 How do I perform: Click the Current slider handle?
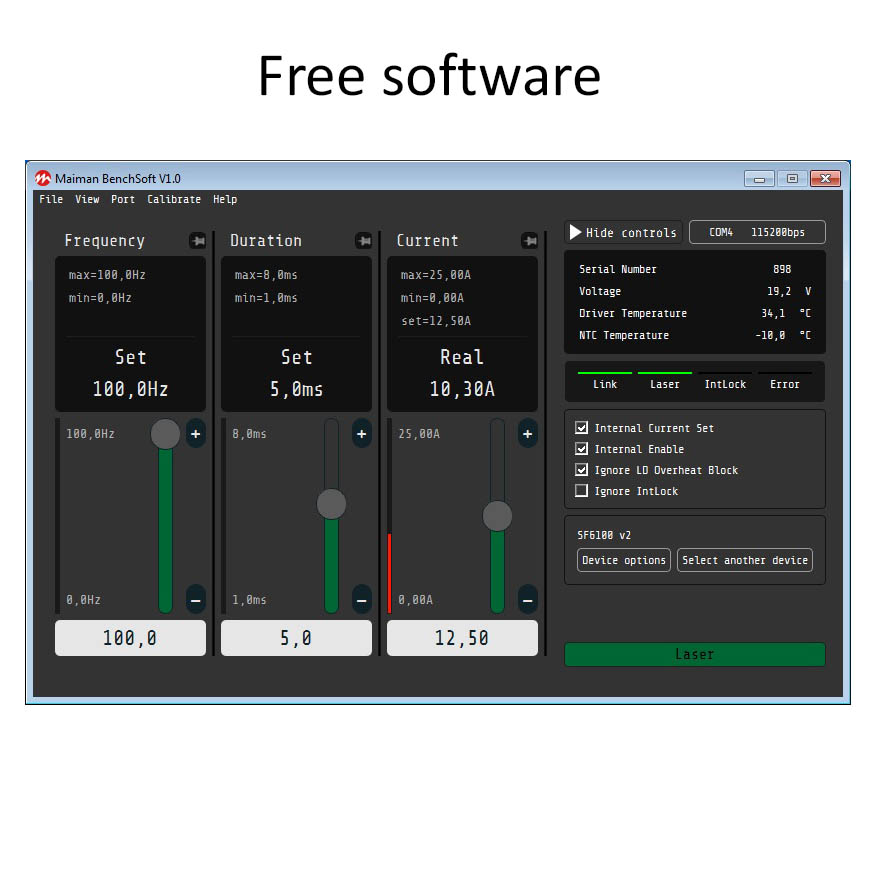click(497, 516)
